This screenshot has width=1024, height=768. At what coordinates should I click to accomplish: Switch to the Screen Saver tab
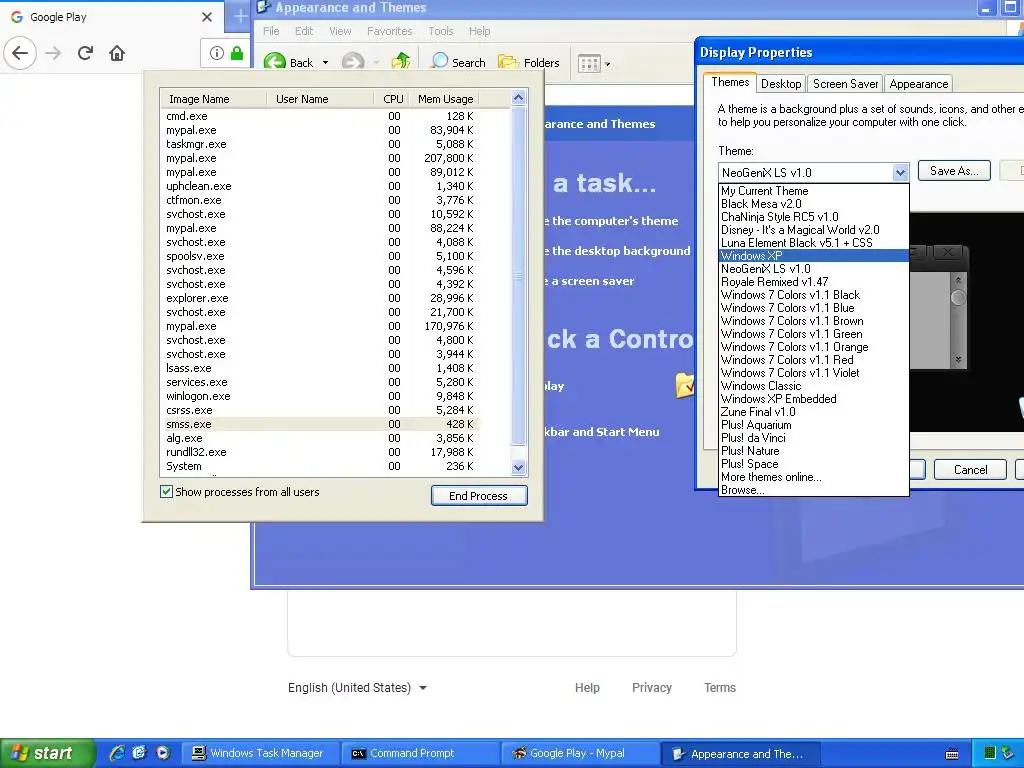(x=846, y=84)
